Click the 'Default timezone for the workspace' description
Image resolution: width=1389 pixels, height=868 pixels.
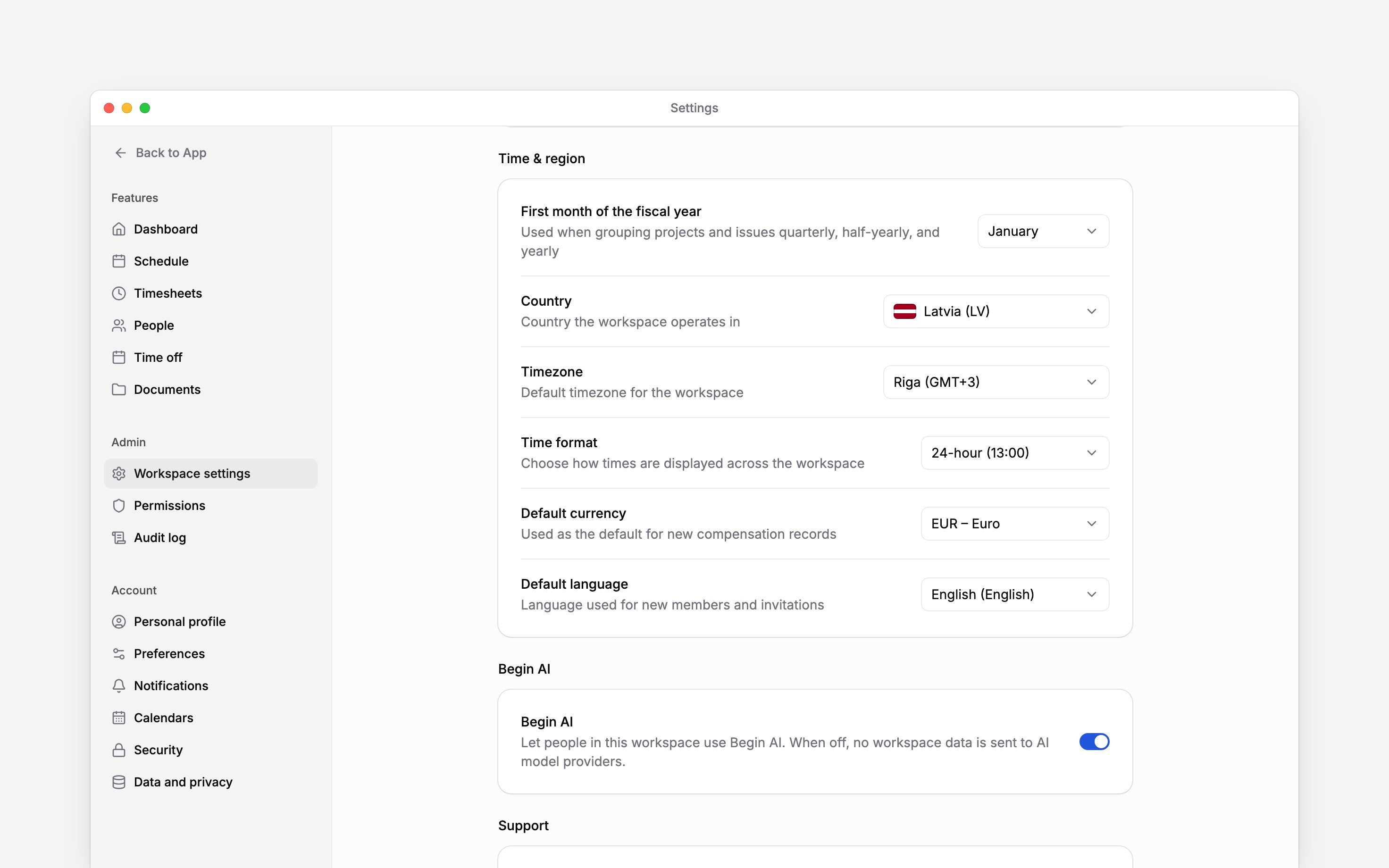(x=632, y=392)
